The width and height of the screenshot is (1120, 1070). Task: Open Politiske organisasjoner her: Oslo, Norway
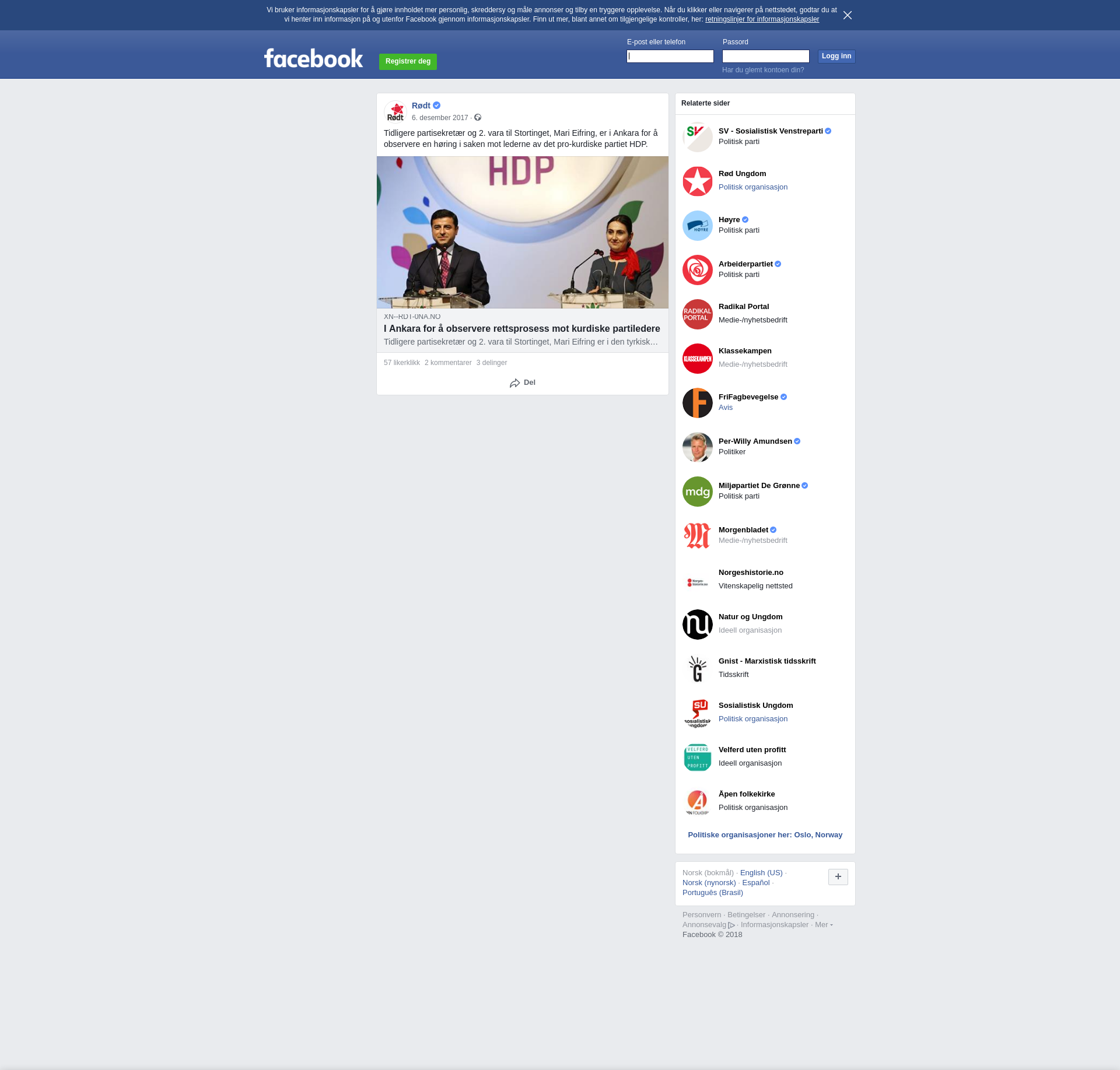click(765, 835)
